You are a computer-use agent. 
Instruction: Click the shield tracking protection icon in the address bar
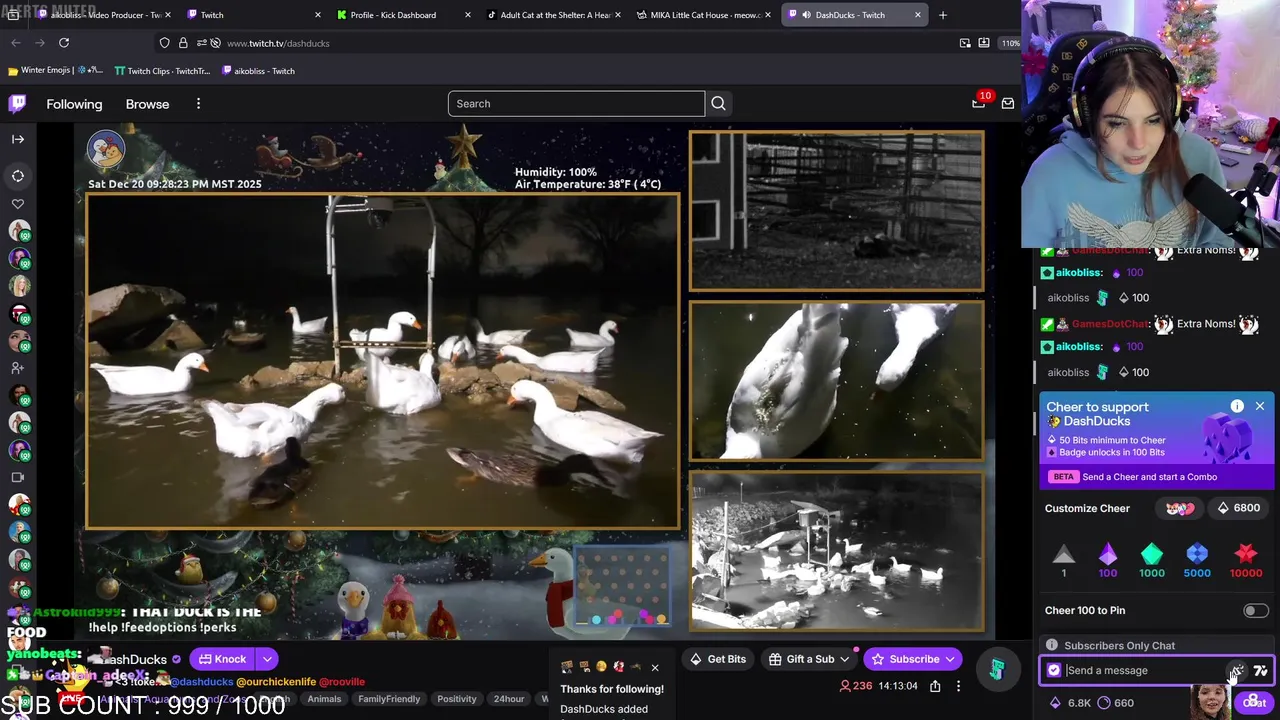pyautogui.click(x=165, y=43)
